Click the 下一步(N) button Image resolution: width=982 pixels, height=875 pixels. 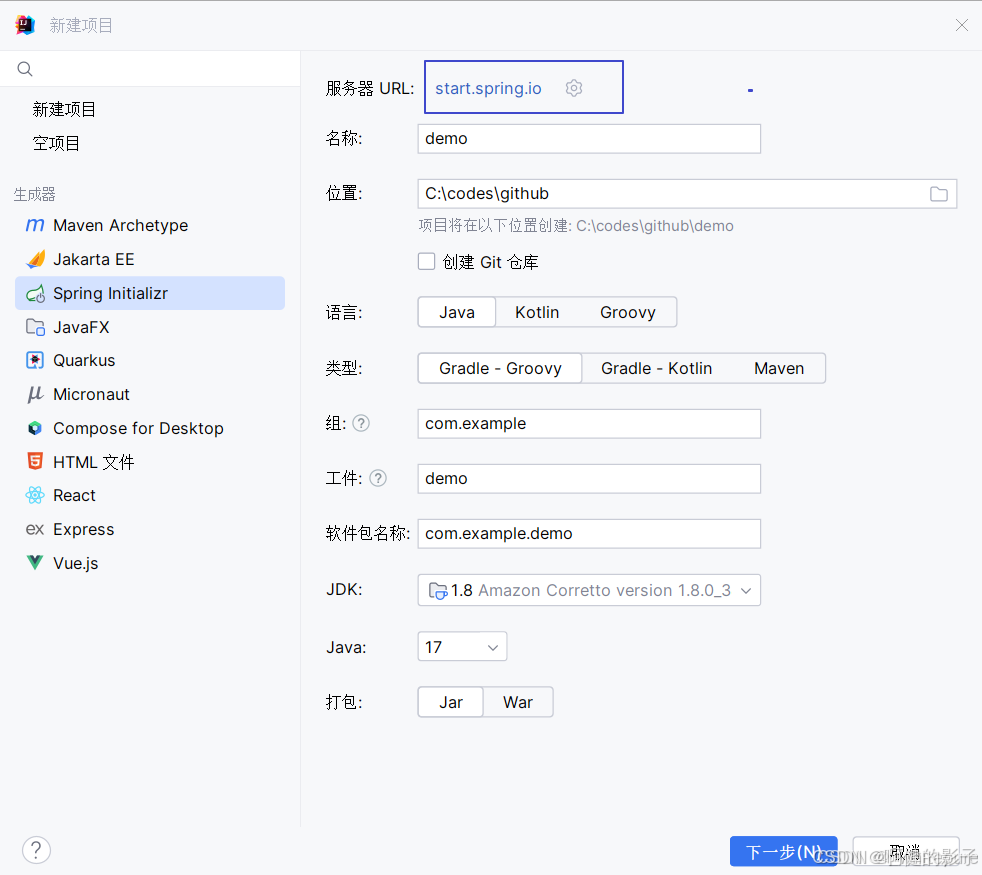tap(783, 851)
